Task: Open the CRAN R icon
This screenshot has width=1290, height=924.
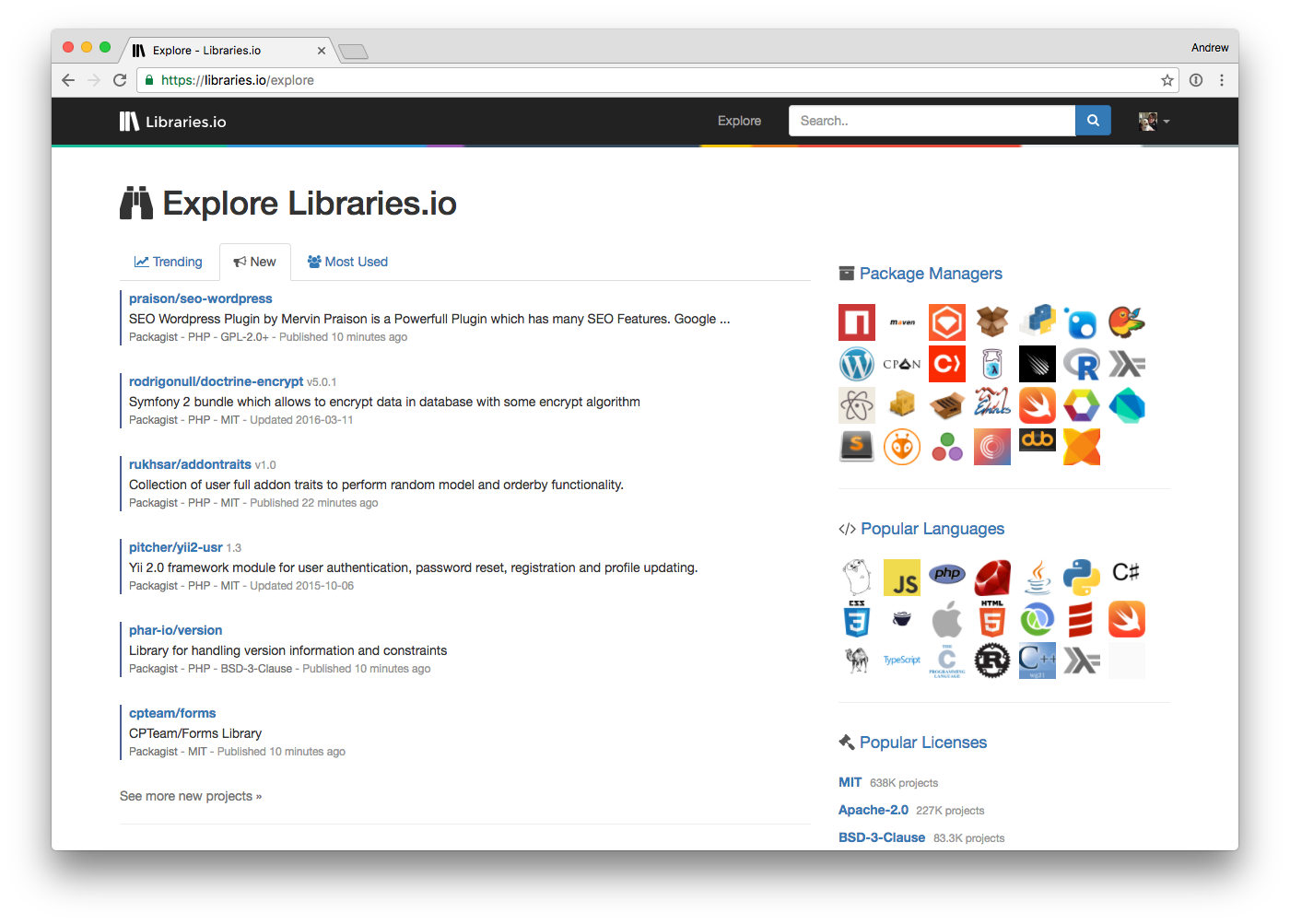Action: coord(1082,364)
